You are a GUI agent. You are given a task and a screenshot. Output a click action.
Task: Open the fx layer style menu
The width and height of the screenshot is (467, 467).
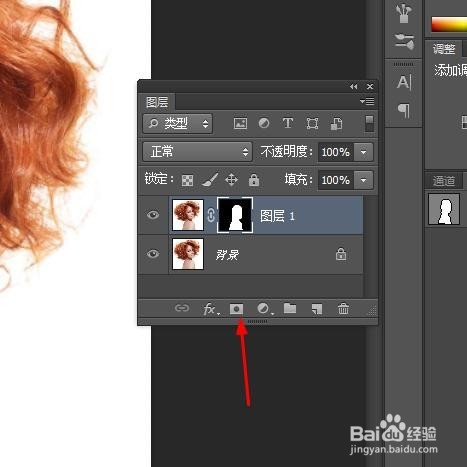pos(211,309)
